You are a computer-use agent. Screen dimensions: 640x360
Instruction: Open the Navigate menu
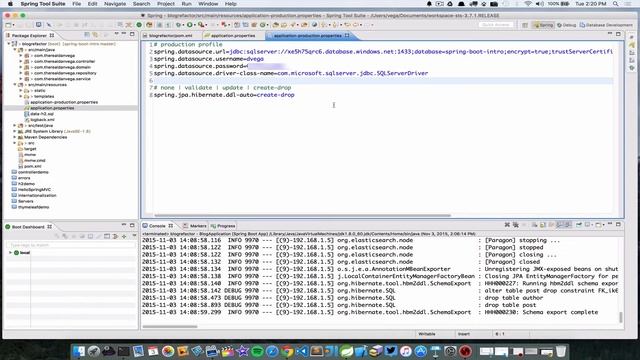[115, 4]
